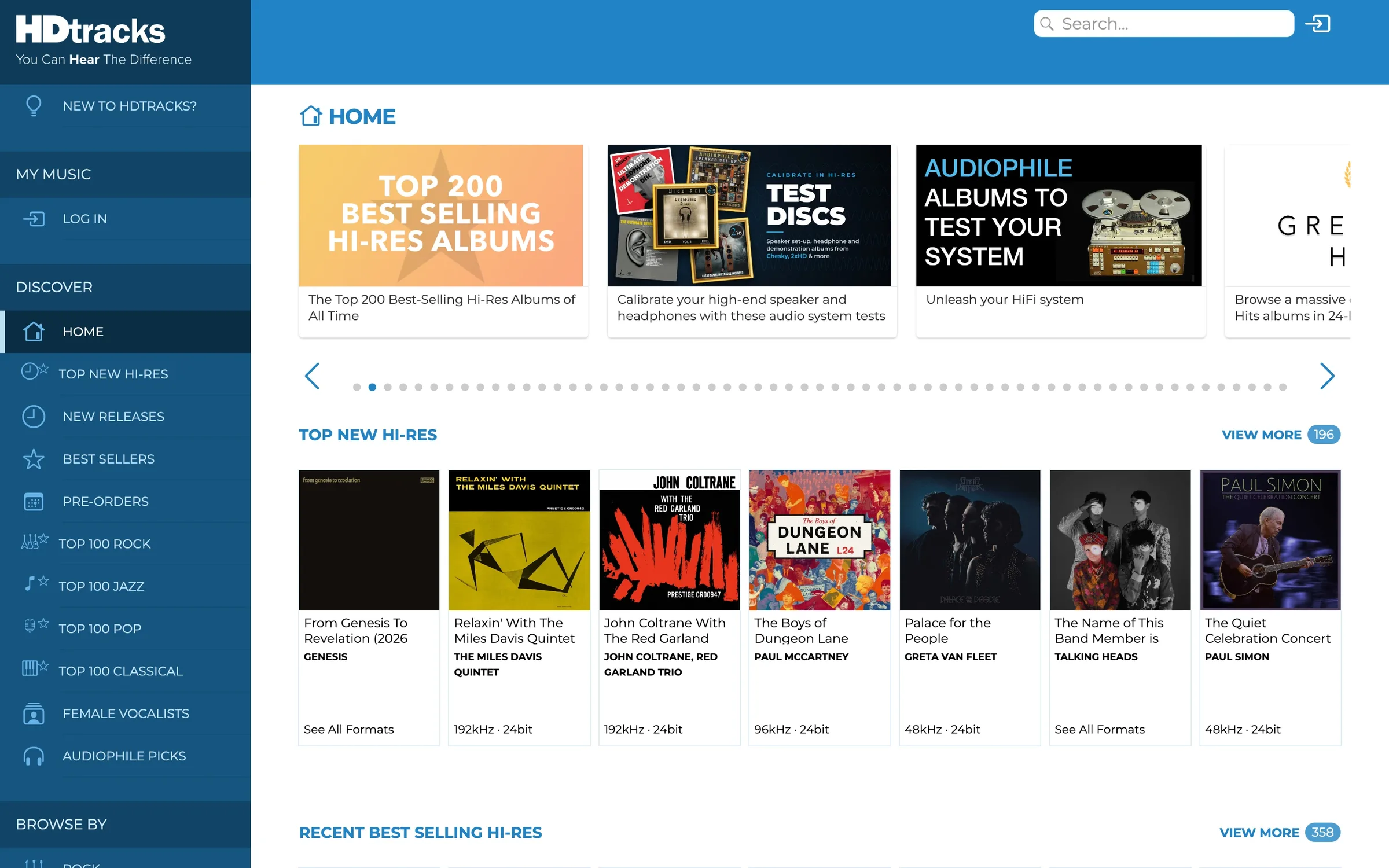Click the Female Vocalists portrait icon

click(34, 713)
